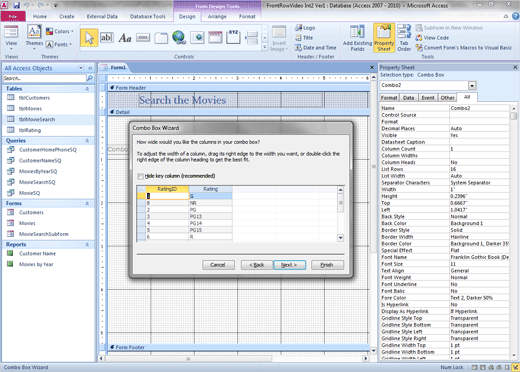The width and height of the screenshot is (520, 372).
Task: Collapse the Forms group
Action: click(x=87, y=203)
